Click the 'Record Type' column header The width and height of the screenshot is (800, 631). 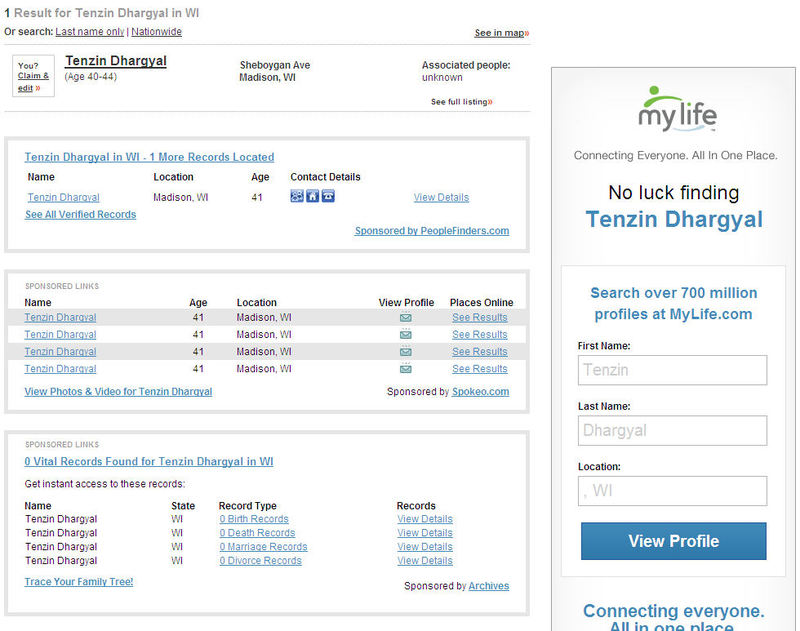(x=247, y=506)
